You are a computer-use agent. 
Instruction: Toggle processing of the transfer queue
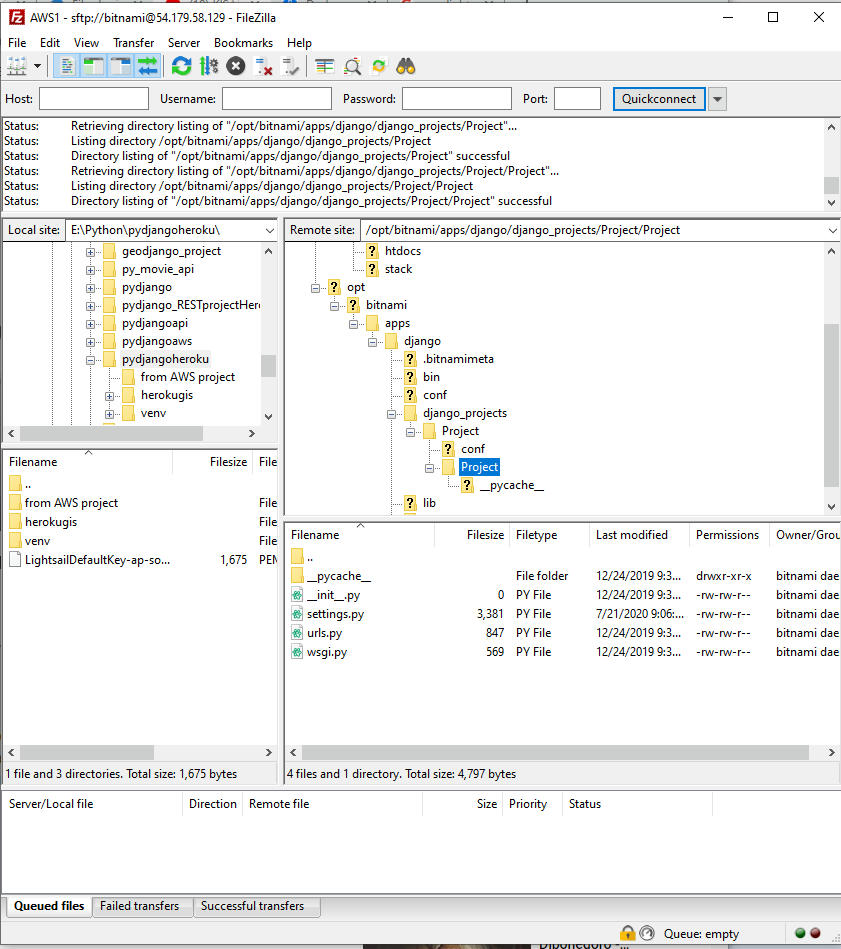point(209,66)
